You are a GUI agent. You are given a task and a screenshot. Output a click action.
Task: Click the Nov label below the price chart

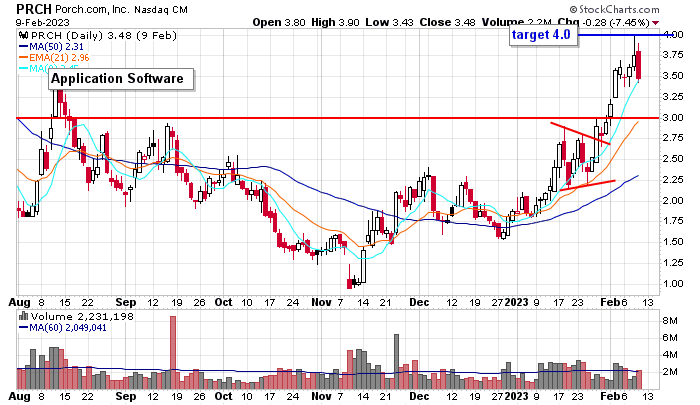pos(321,302)
